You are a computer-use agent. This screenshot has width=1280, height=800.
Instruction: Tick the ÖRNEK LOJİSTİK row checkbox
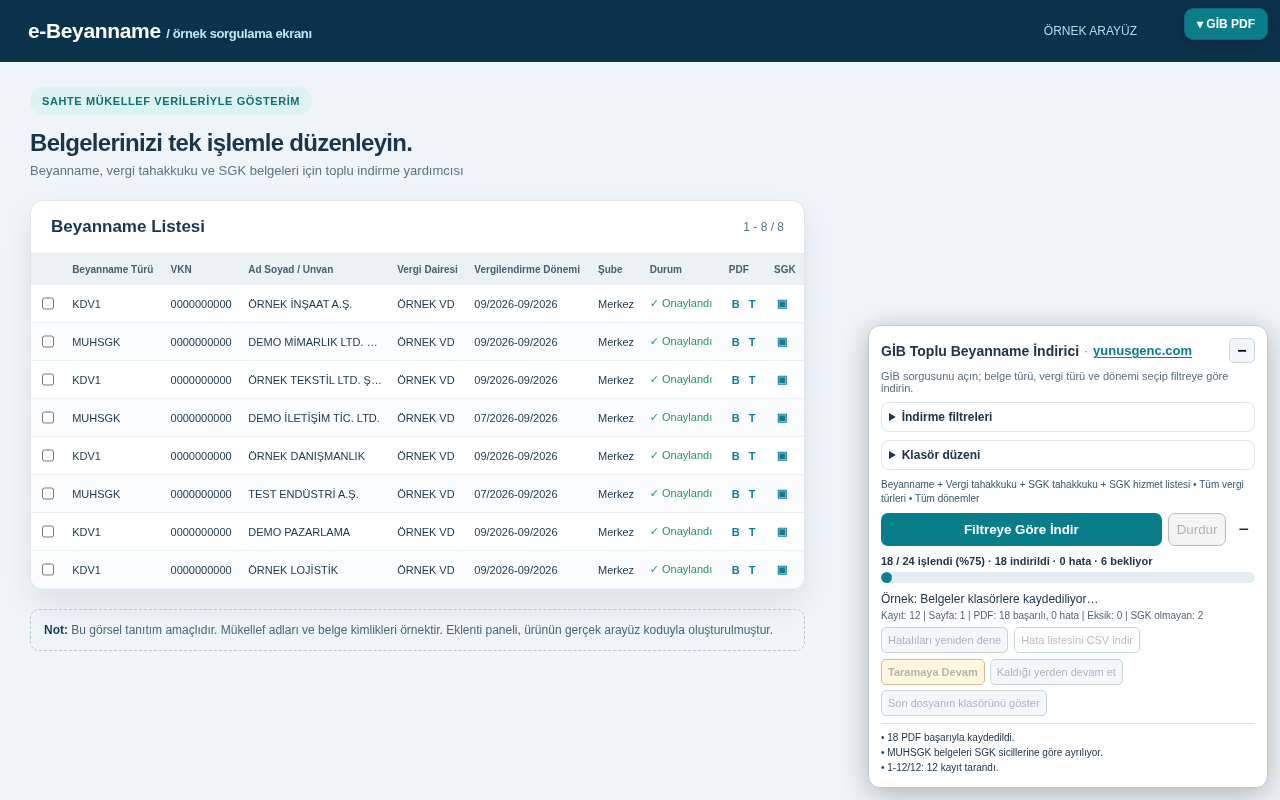coord(48,570)
